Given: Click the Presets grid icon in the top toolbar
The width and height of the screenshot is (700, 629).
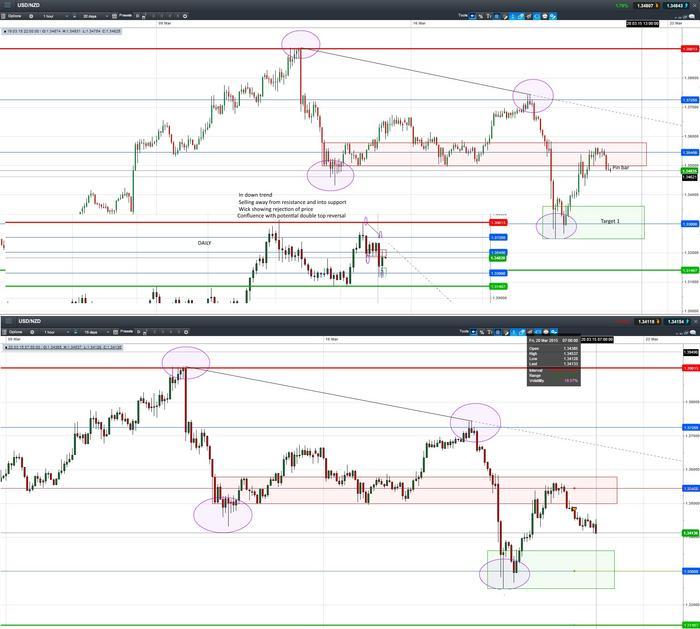Looking at the screenshot, I should (x=114, y=16).
